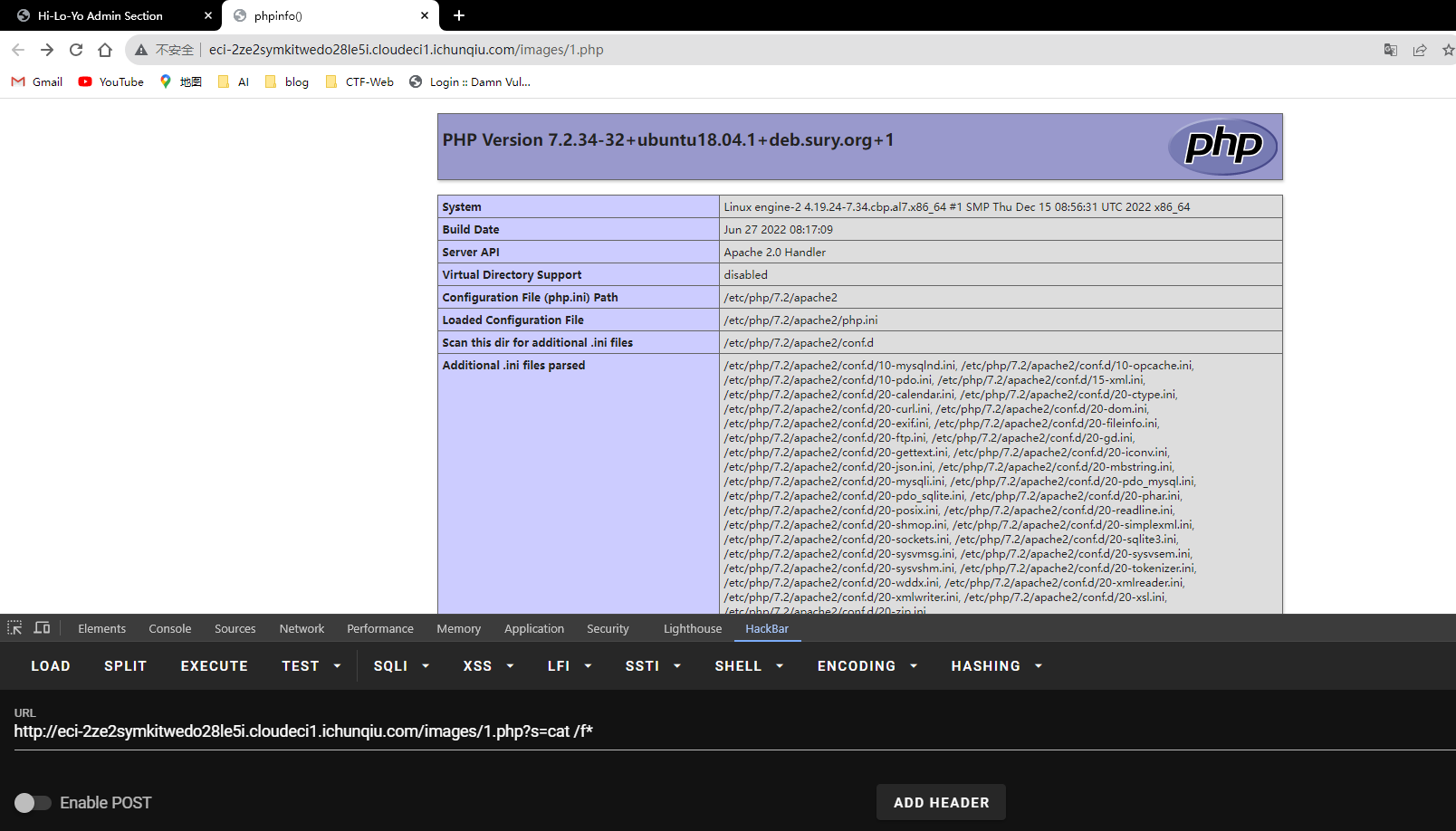Image resolution: width=1456 pixels, height=831 pixels.
Task: Open the Sources DevTools tab
Action: click(235, 628)
